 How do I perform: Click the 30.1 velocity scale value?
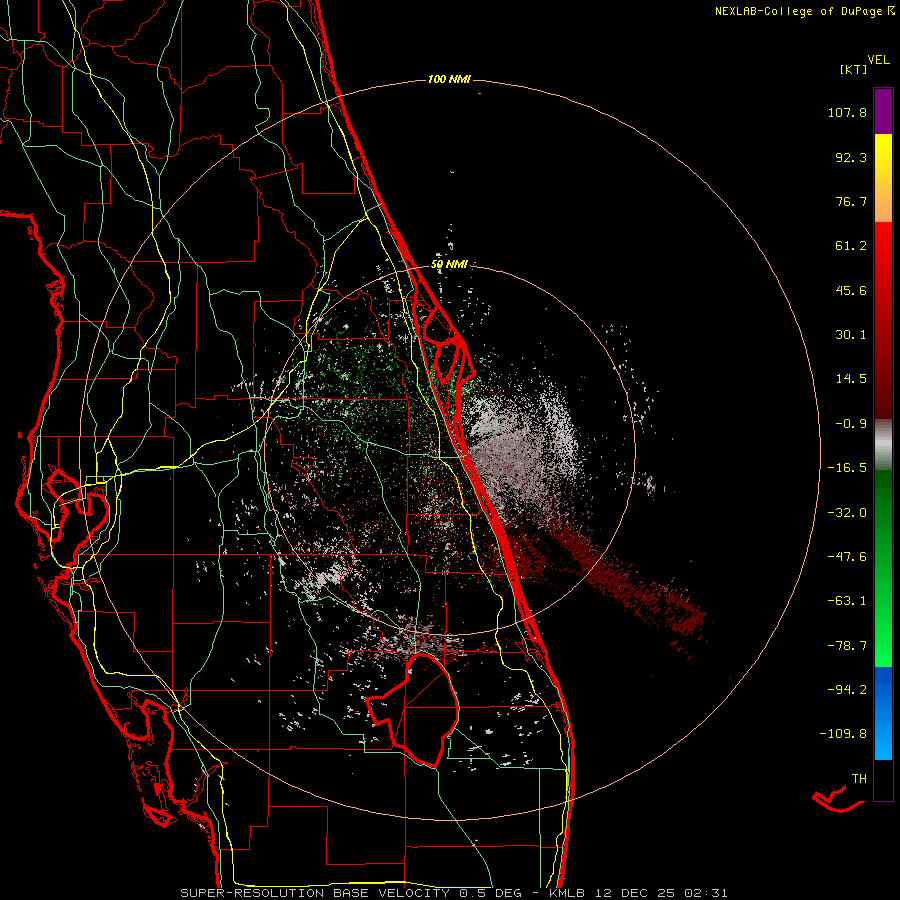point(851,335)
